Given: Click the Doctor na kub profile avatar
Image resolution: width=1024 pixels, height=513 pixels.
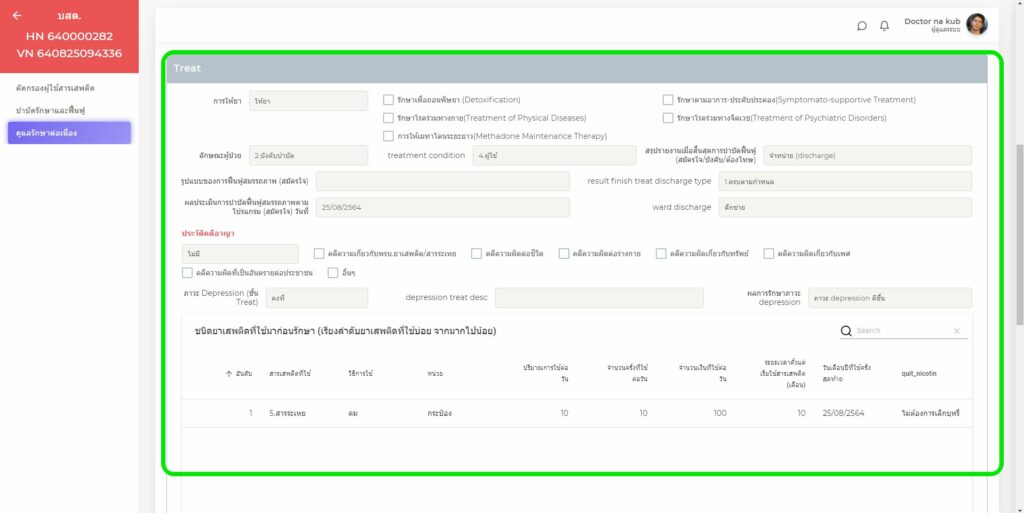Looking at the screenshot, I should click(976, 25).
